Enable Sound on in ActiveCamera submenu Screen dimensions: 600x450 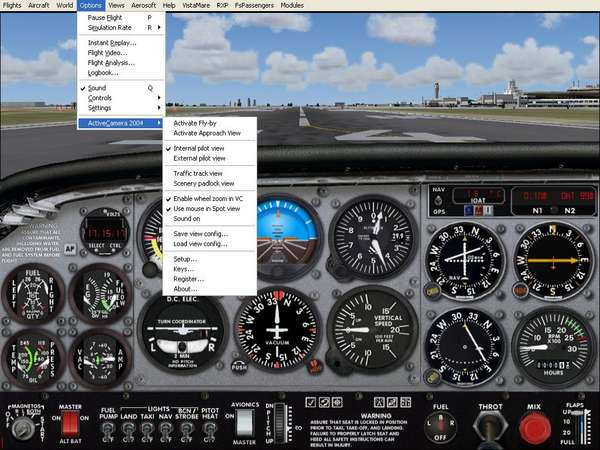tap(210, 218)
